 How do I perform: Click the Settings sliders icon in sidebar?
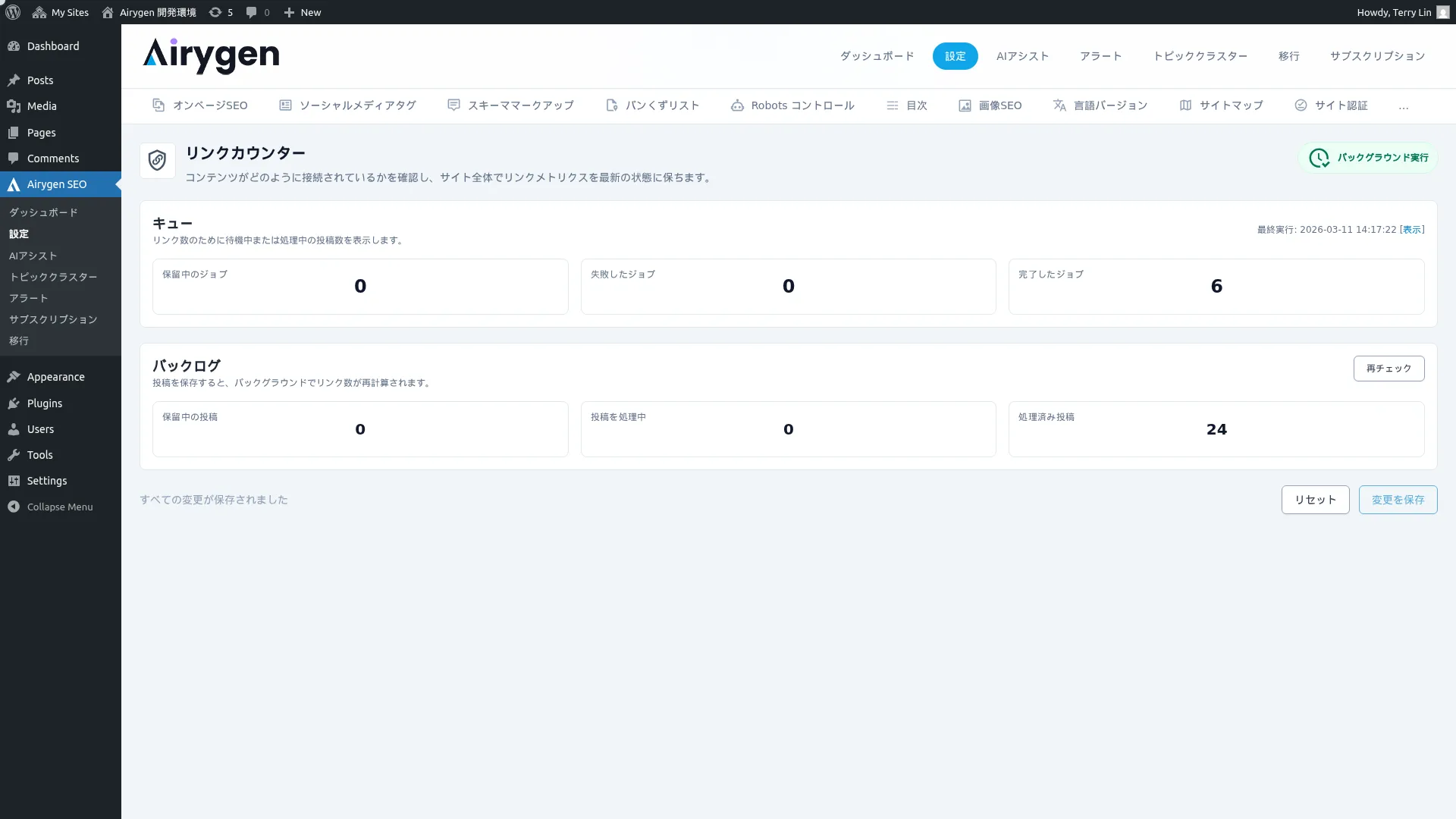pyautogui.click(x=14, y=481)
